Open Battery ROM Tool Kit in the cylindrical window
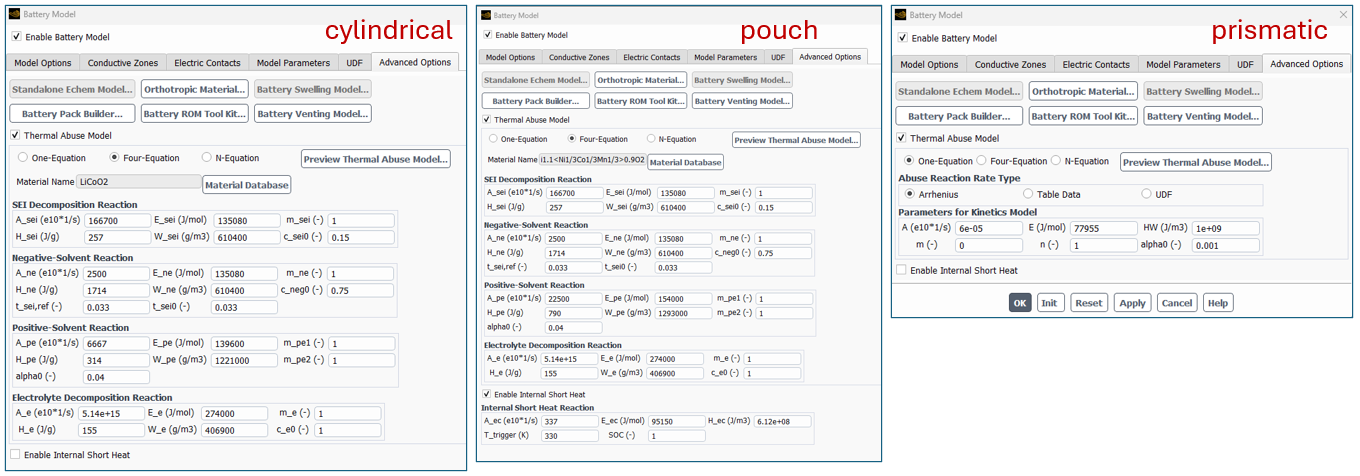Viewport: 1360px width, 476px height. (194, 114)
